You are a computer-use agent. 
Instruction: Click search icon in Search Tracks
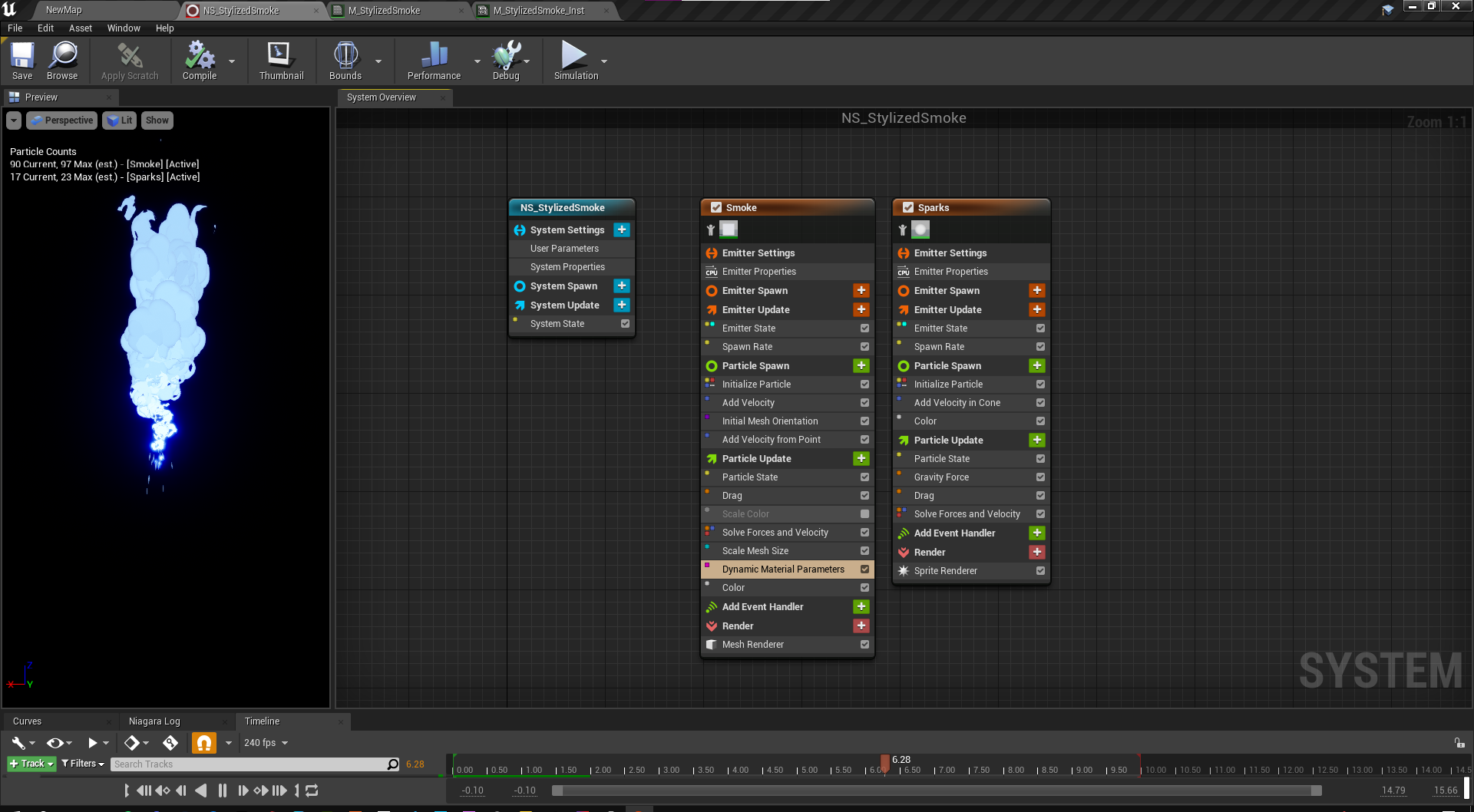point(393,764)
